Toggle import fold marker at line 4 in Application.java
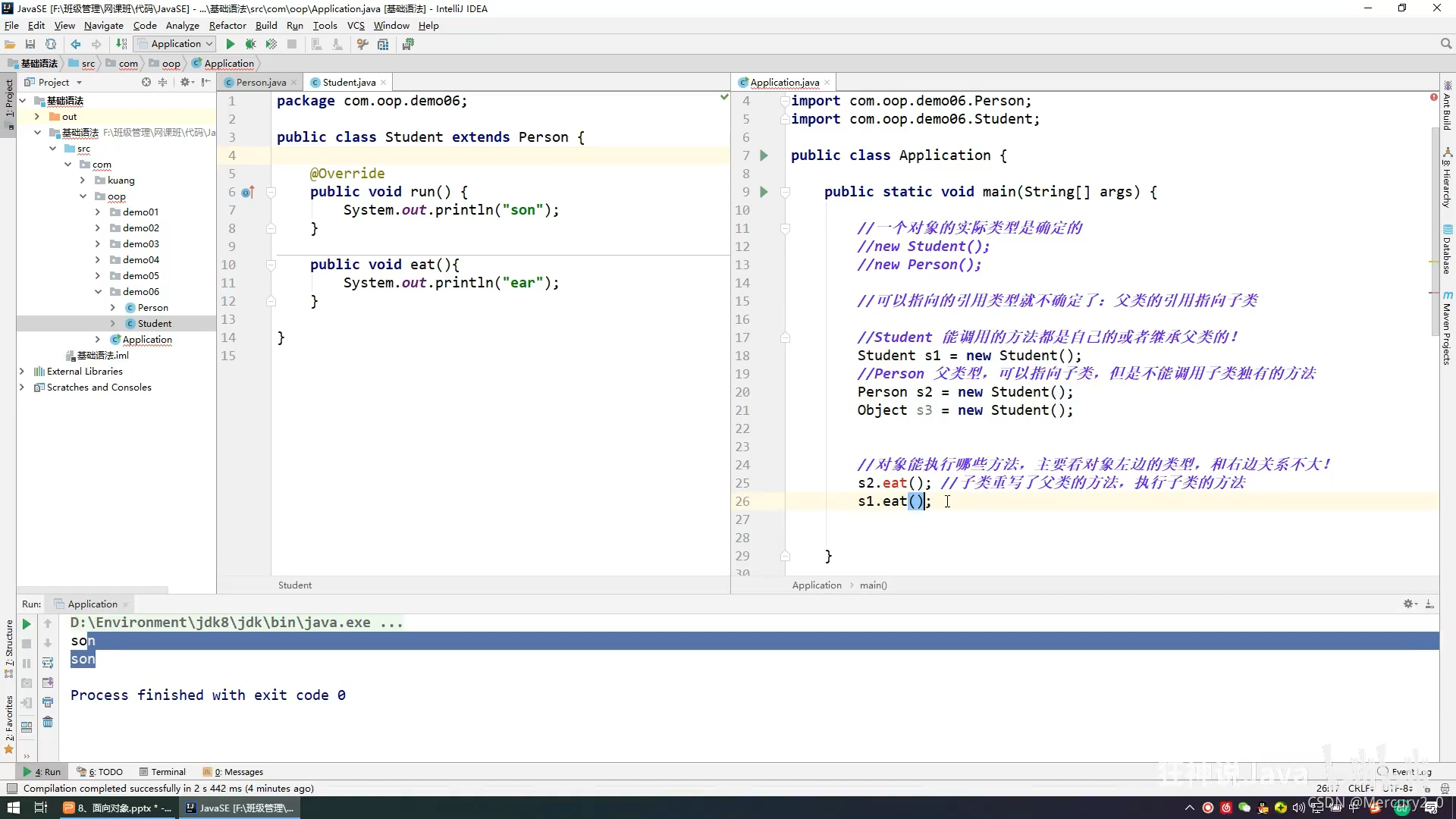1456x819 pixels. coord(786,101)
